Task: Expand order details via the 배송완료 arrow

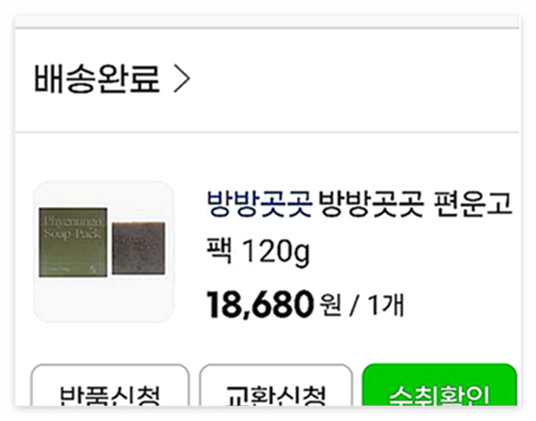Action: point(182,79)
